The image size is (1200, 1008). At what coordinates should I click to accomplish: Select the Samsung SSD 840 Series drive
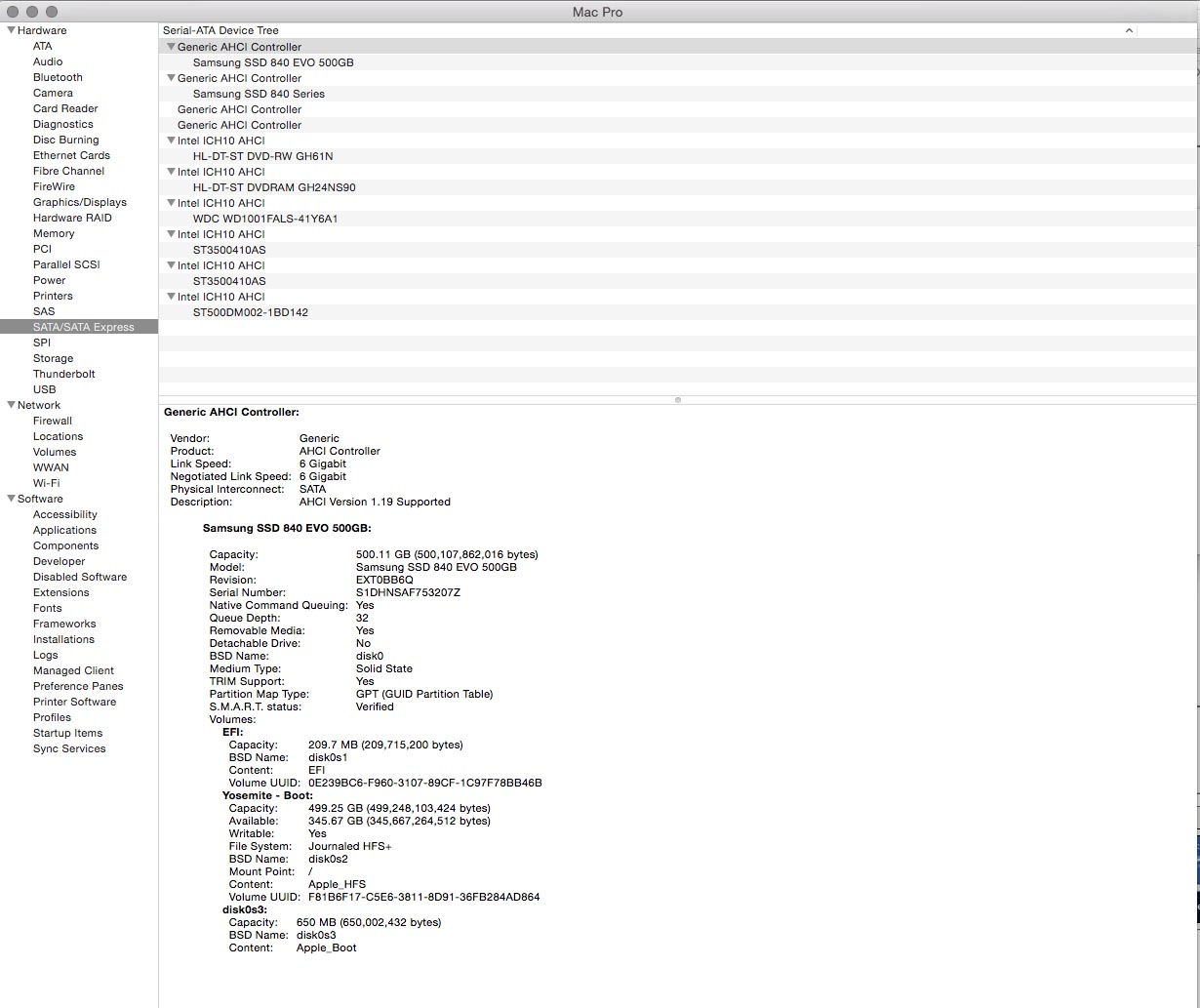259,94
